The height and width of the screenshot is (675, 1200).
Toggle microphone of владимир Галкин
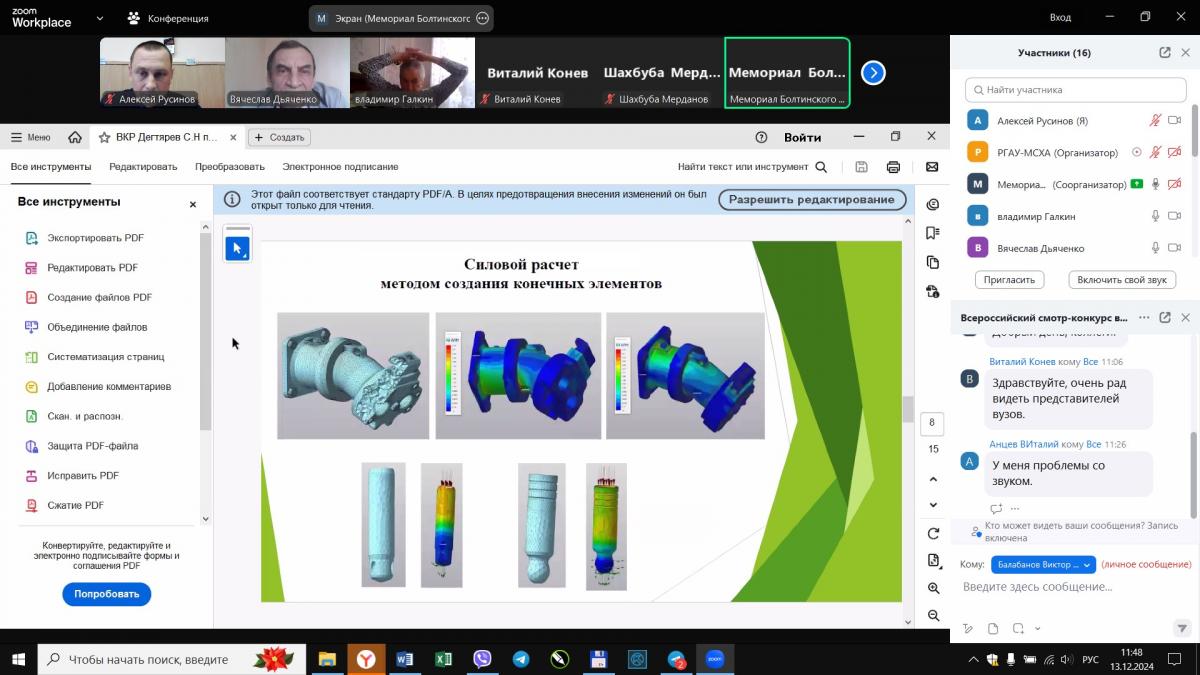click(x=1155, y=216)
